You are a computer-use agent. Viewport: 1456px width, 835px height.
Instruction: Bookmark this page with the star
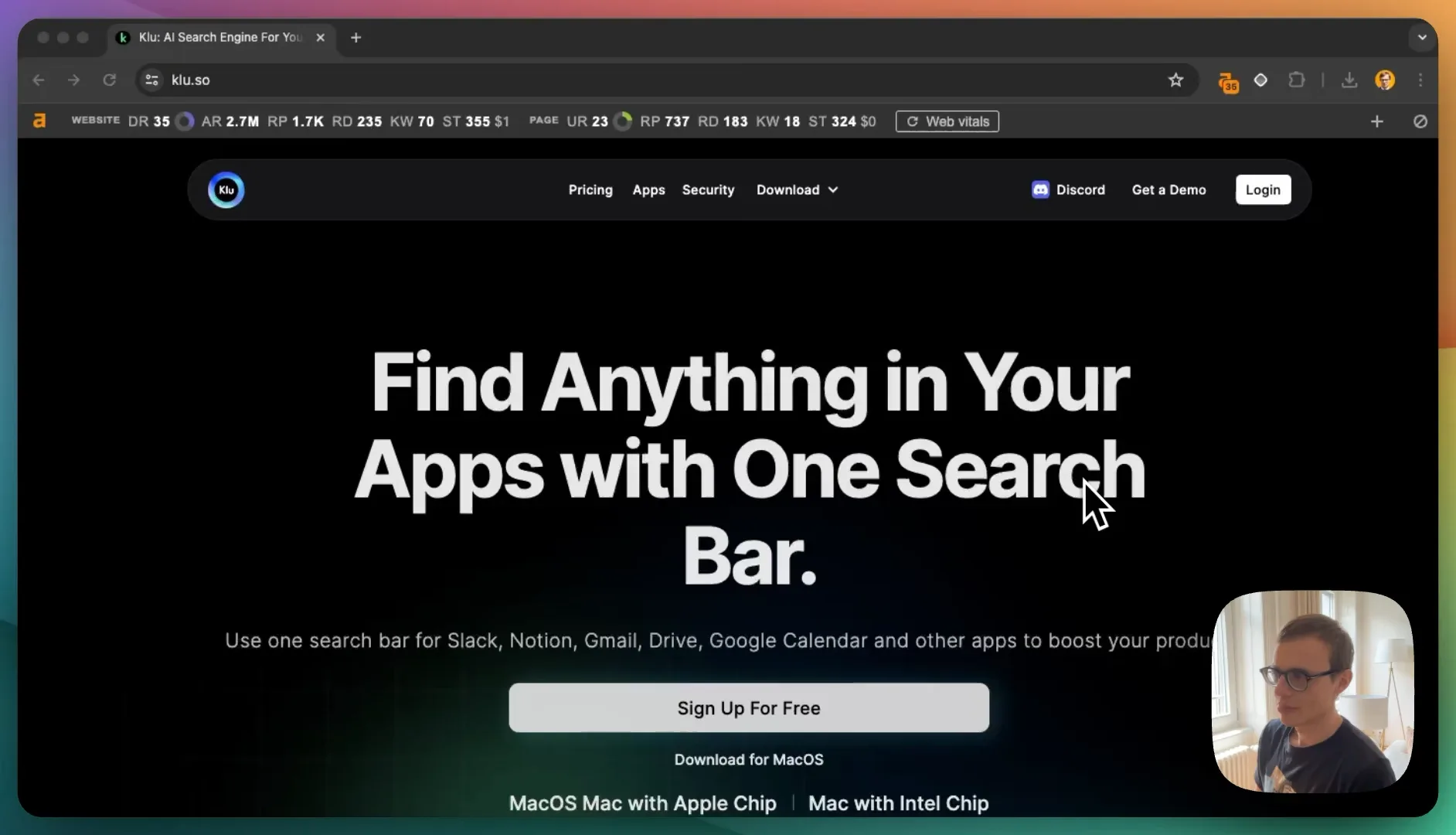pos(1175,80)
